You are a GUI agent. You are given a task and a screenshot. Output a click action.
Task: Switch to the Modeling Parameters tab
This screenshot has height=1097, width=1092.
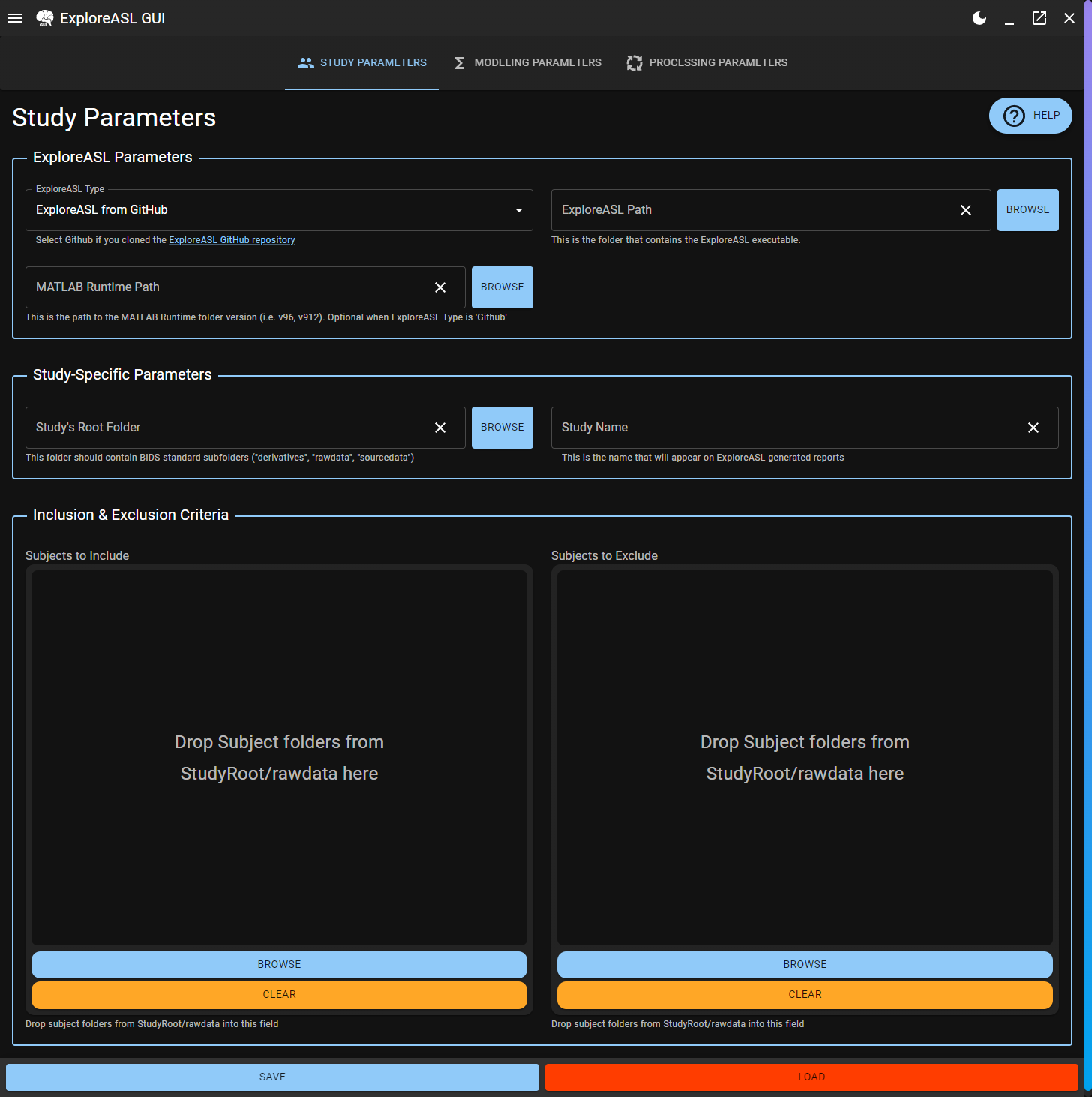[527, 63]
